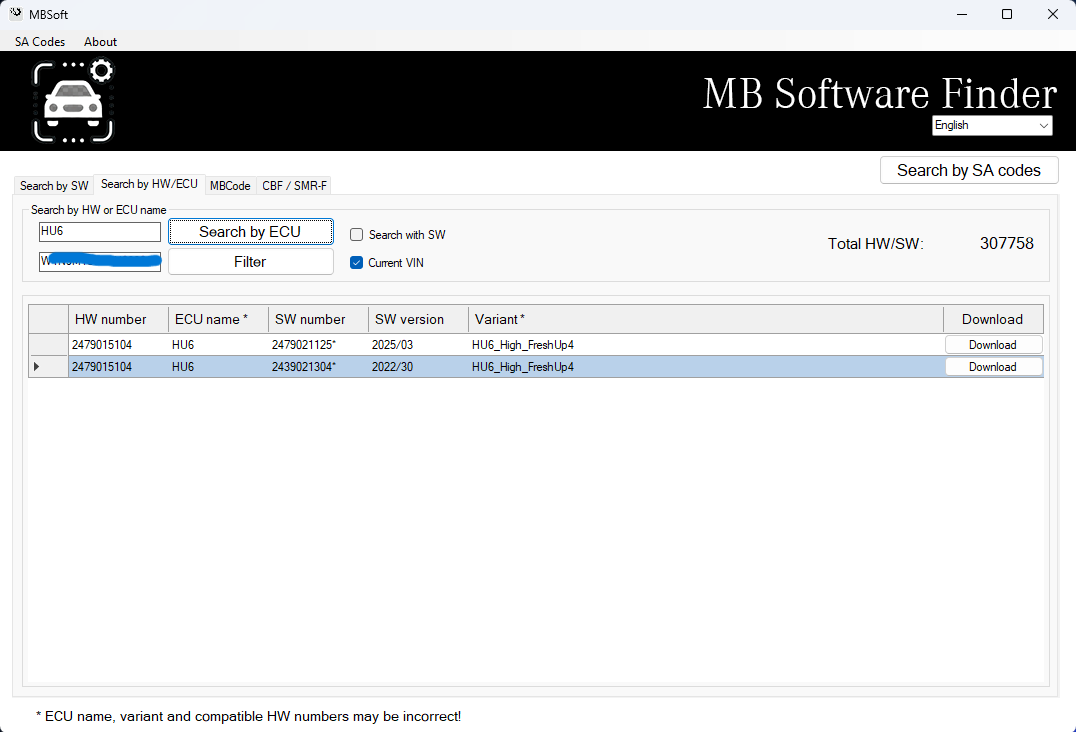This screenshot has height=732, width=1076.
Task: Enable the Search with SW checkbox
Action: [x=357, y=235]
